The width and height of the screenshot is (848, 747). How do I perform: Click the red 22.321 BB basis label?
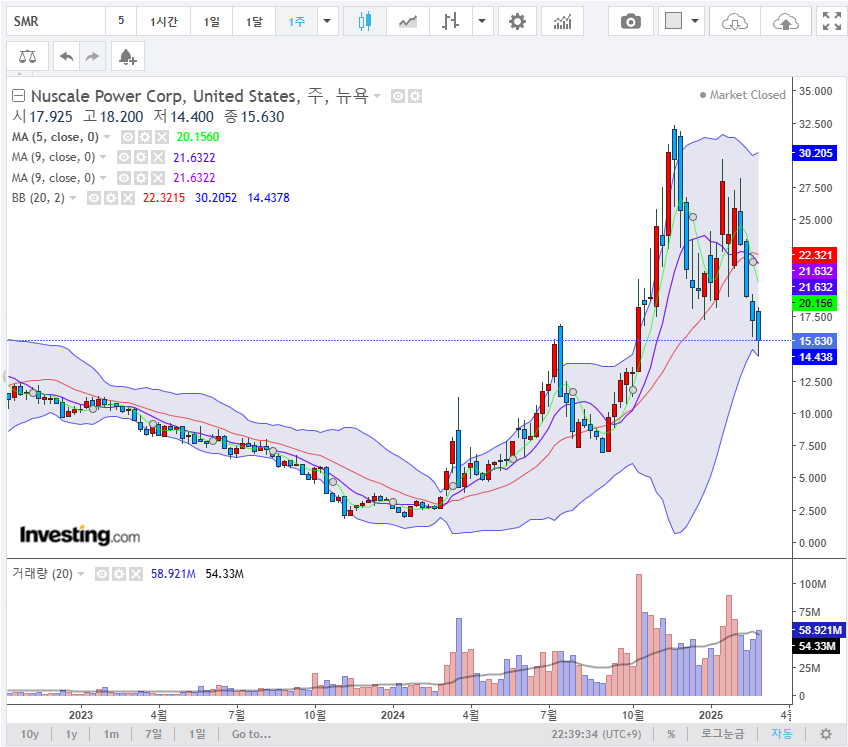pos(815,255)
